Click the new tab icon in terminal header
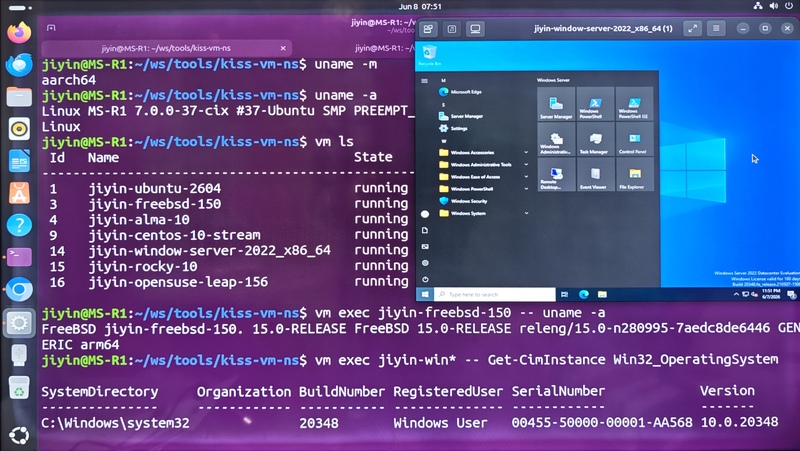This screenshot has height=451, width=800. pos(51,28)
